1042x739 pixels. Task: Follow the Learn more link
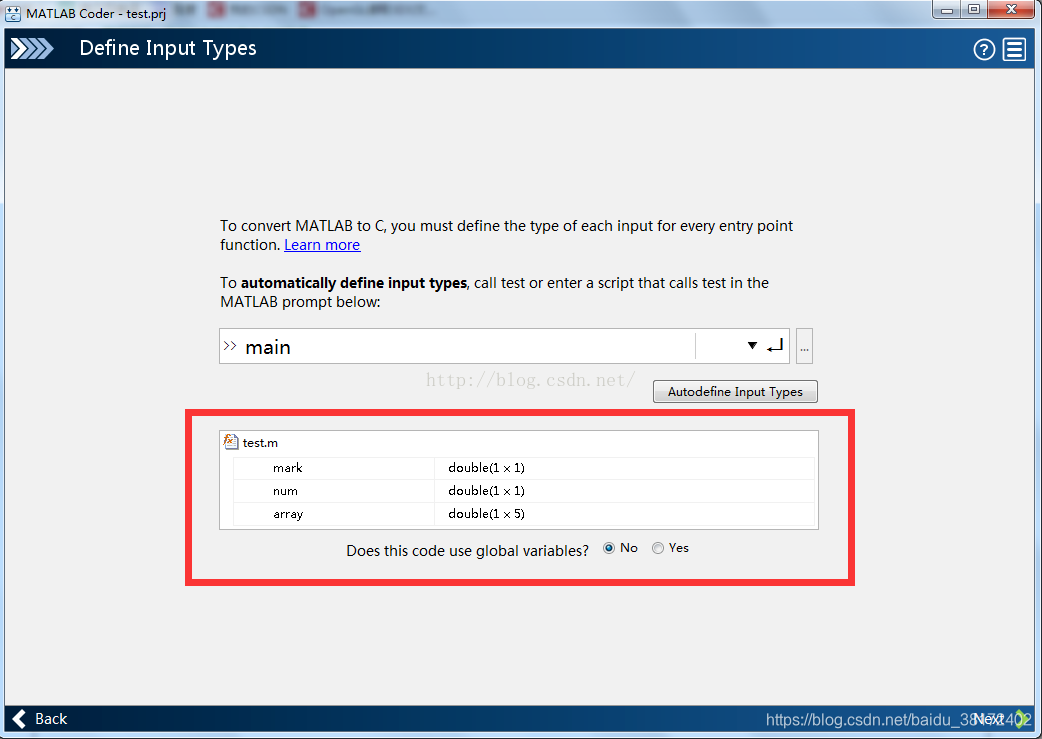pyautogui.click(x=322, y=245)
